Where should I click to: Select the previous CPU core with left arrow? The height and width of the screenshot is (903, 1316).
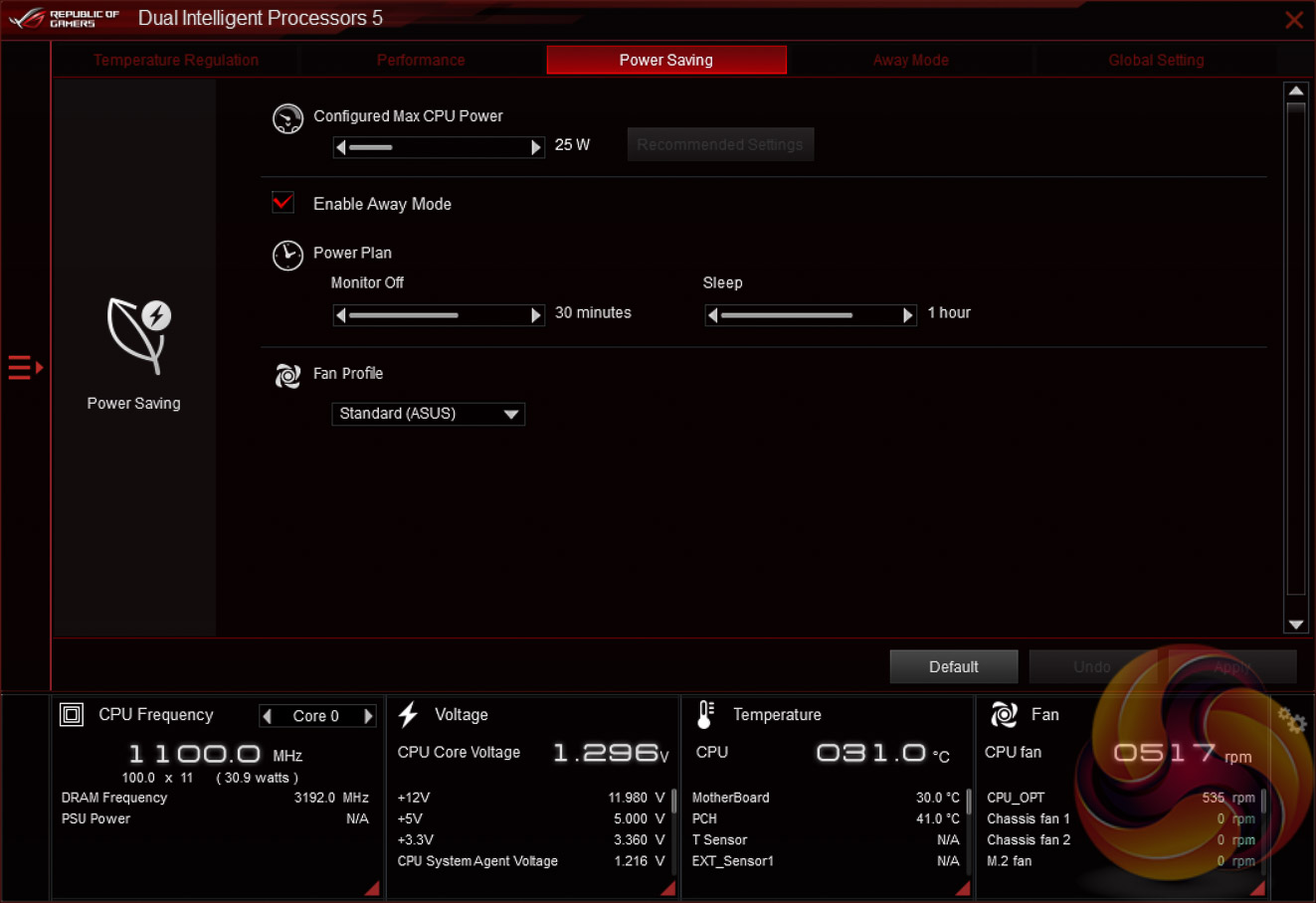267,716
